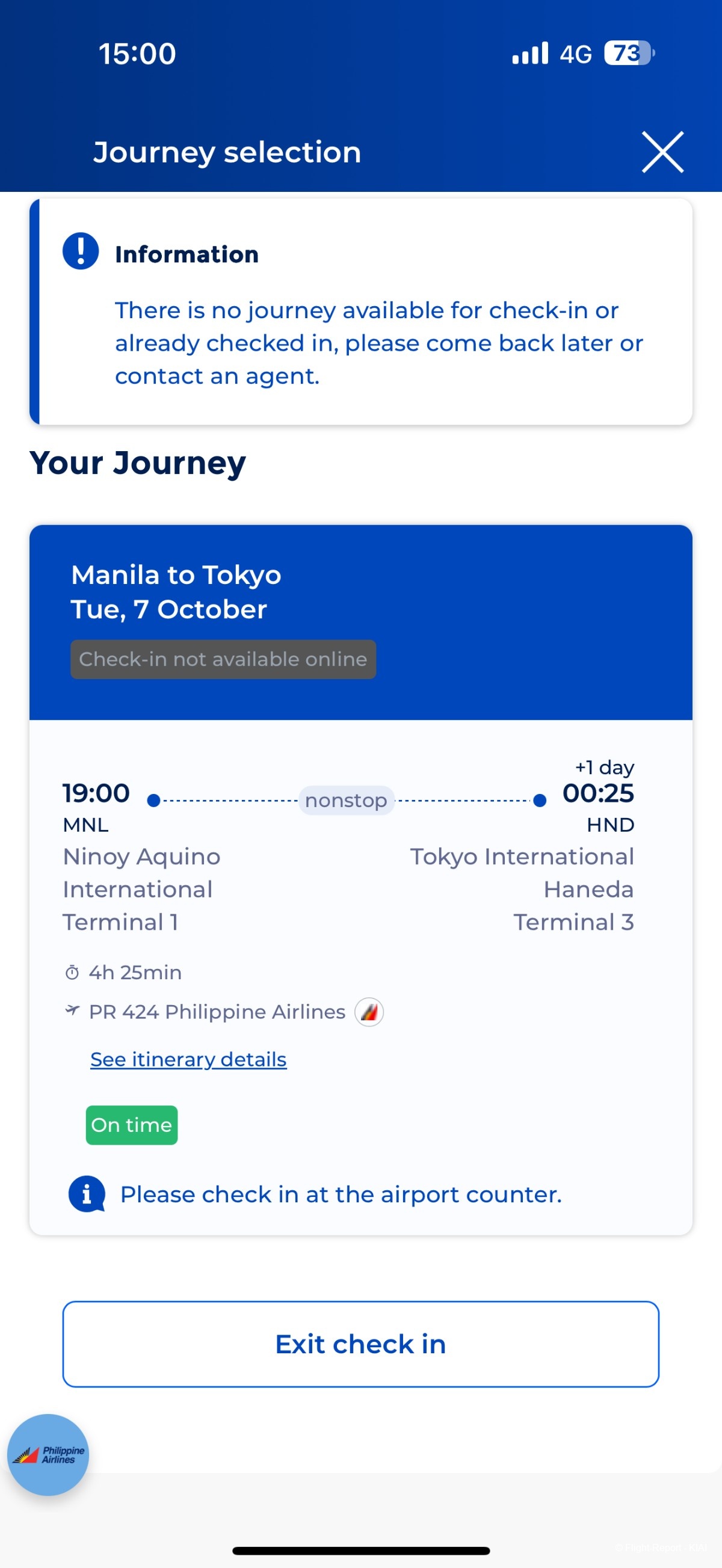Tap the Philippine Airlines logo beside PR 424
The height and width of the screenshot is (1568, 722).
[369, 1012]
